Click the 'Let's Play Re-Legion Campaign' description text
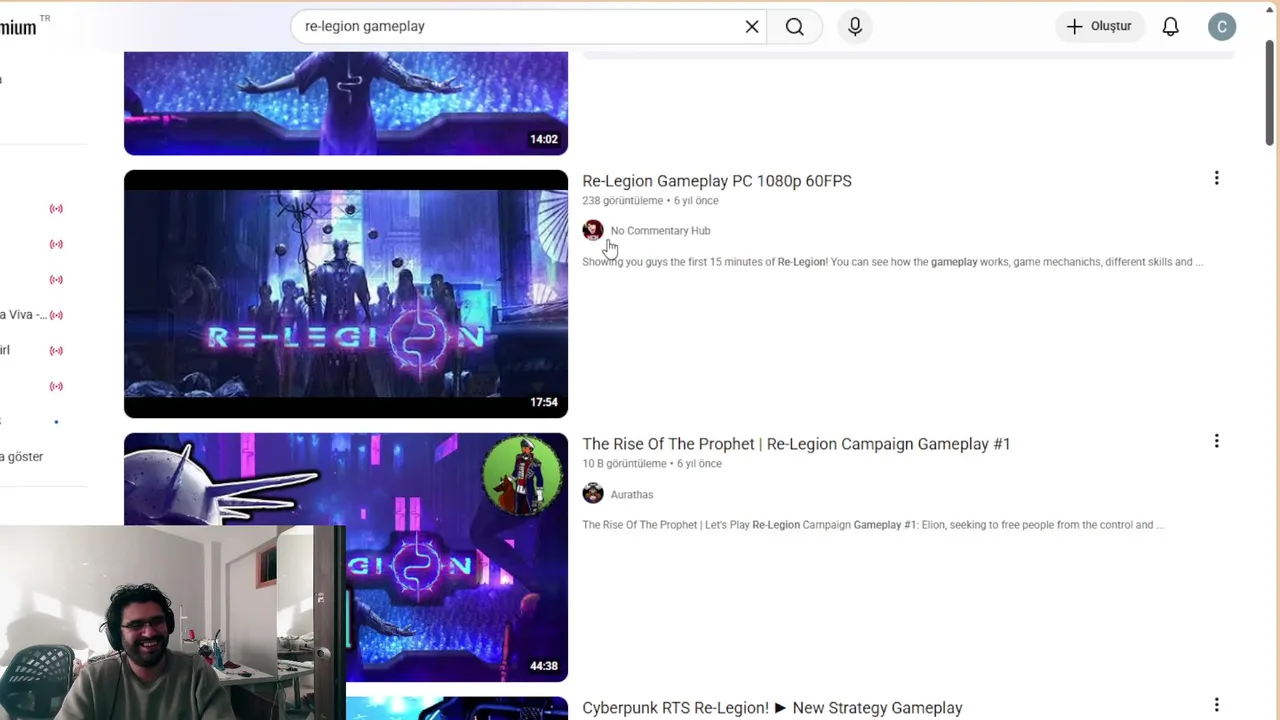1280x720 pixels. coord(872,525)
